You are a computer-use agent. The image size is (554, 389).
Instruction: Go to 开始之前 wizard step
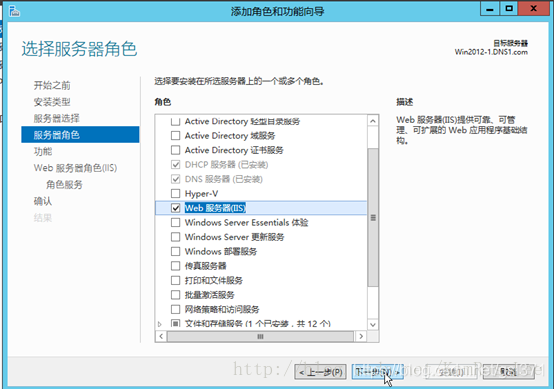point(52,86)
